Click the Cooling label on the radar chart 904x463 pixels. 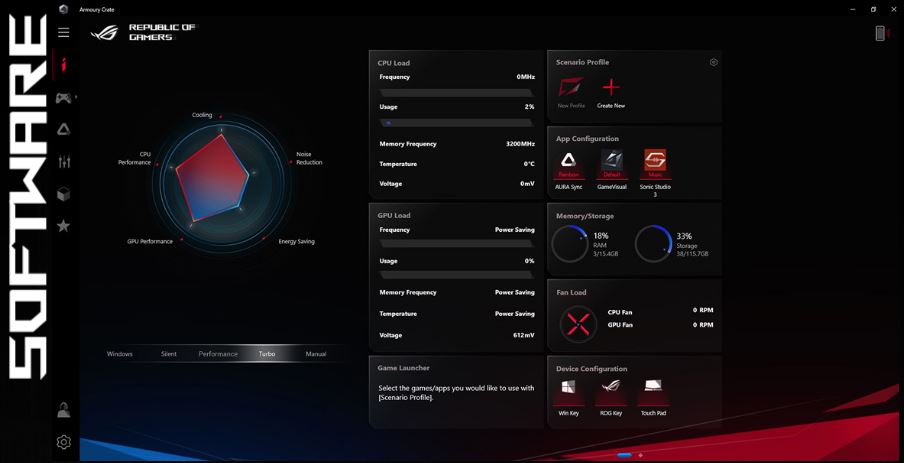[x=202, y=115]
